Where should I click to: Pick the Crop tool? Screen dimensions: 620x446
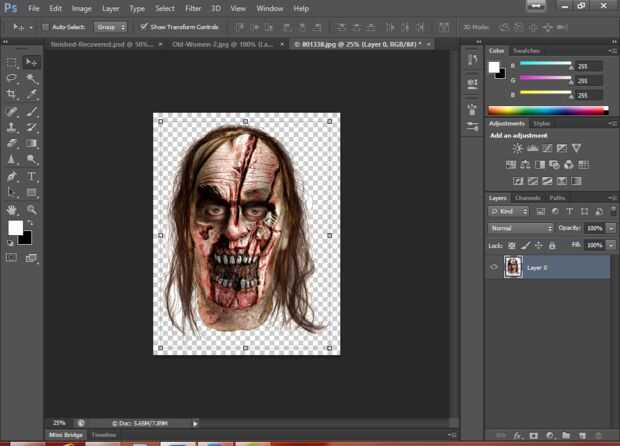click(12, 94)
